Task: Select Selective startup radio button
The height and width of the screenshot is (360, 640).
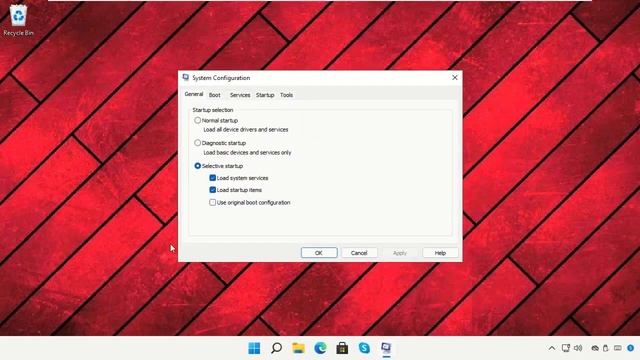Action: [x=198, y=166]
